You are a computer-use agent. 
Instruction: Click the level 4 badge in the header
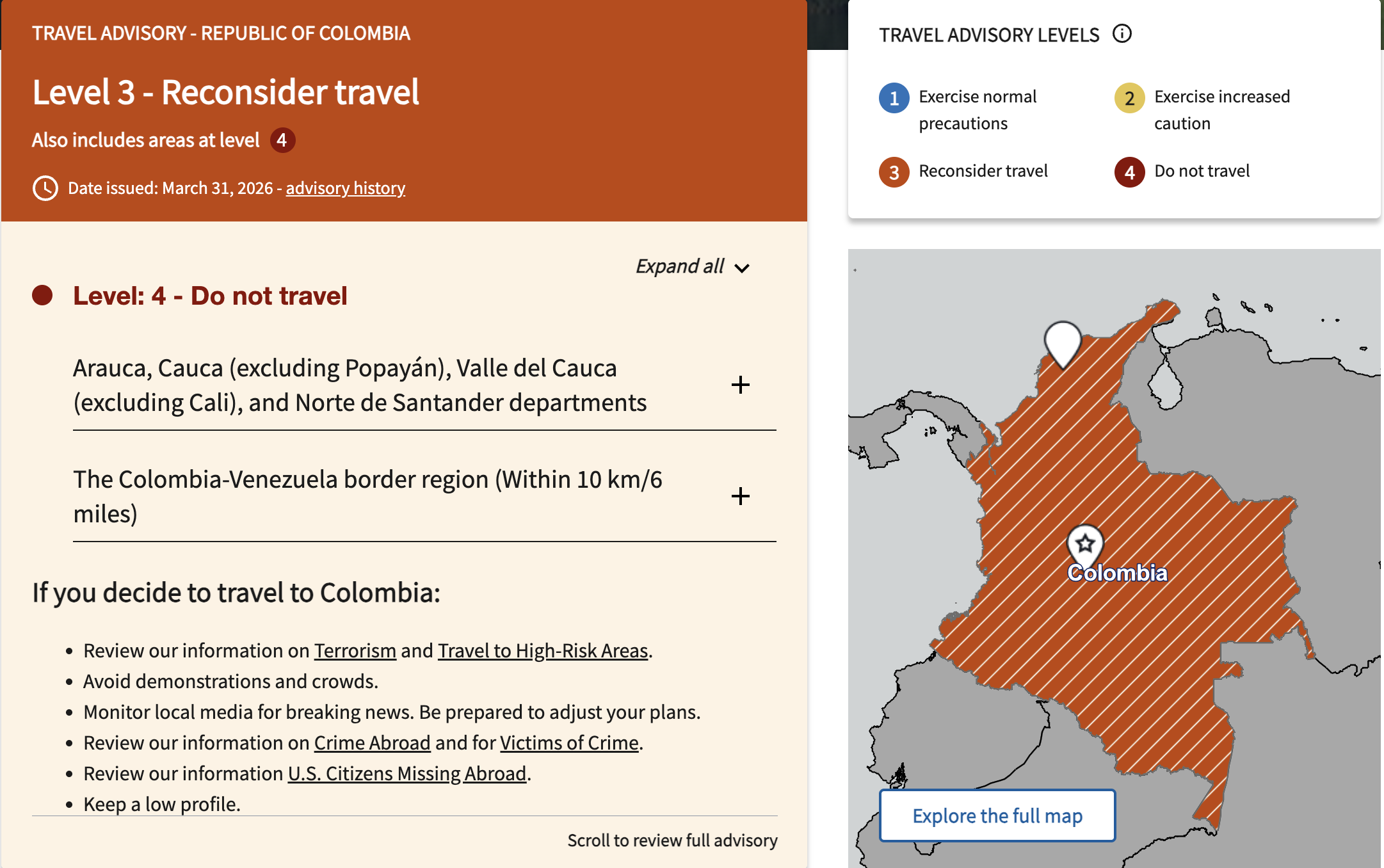pyautogui.click(x=282, y=140)
